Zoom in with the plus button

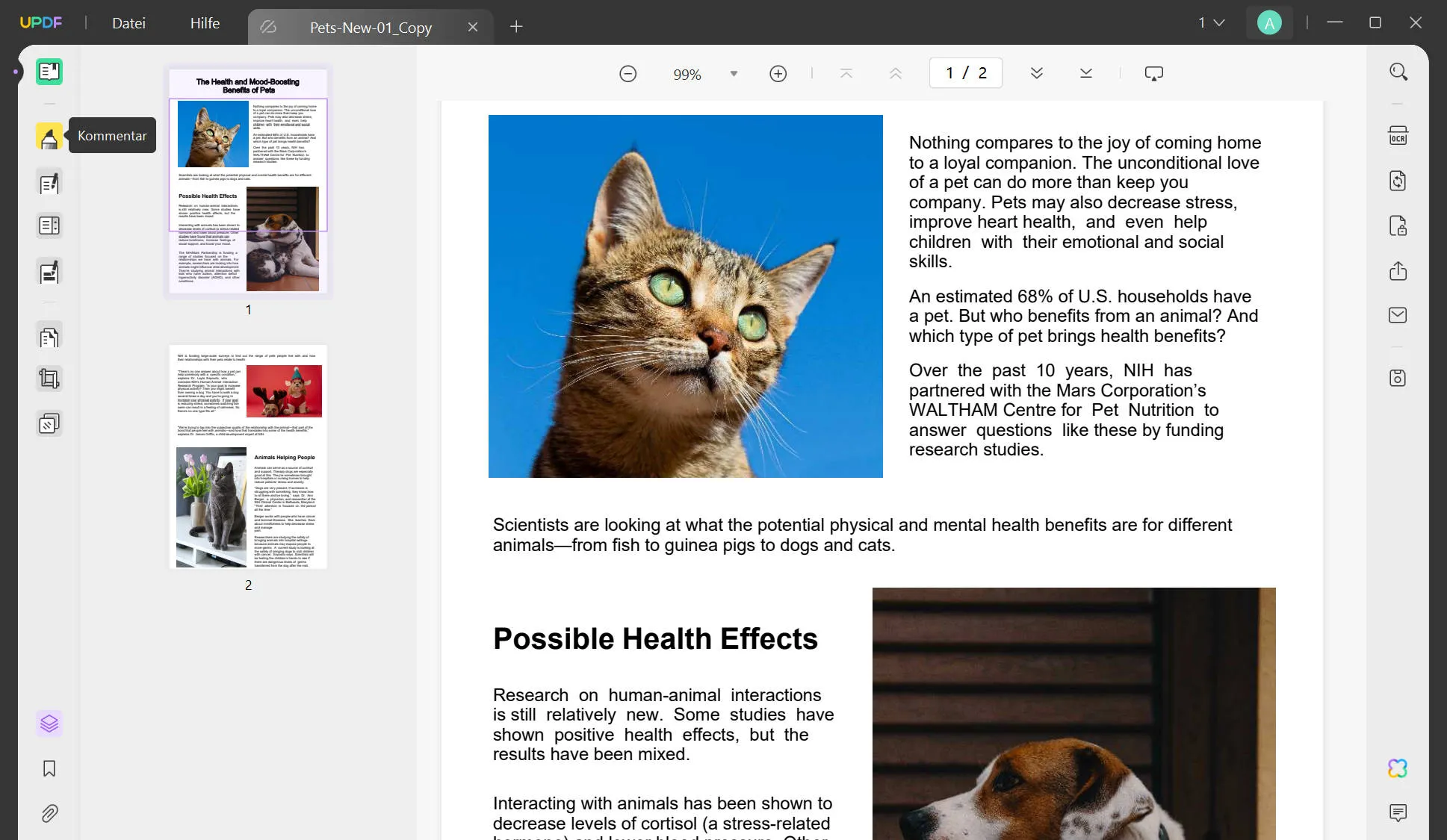pyautogui.click(x=778, y=74)
